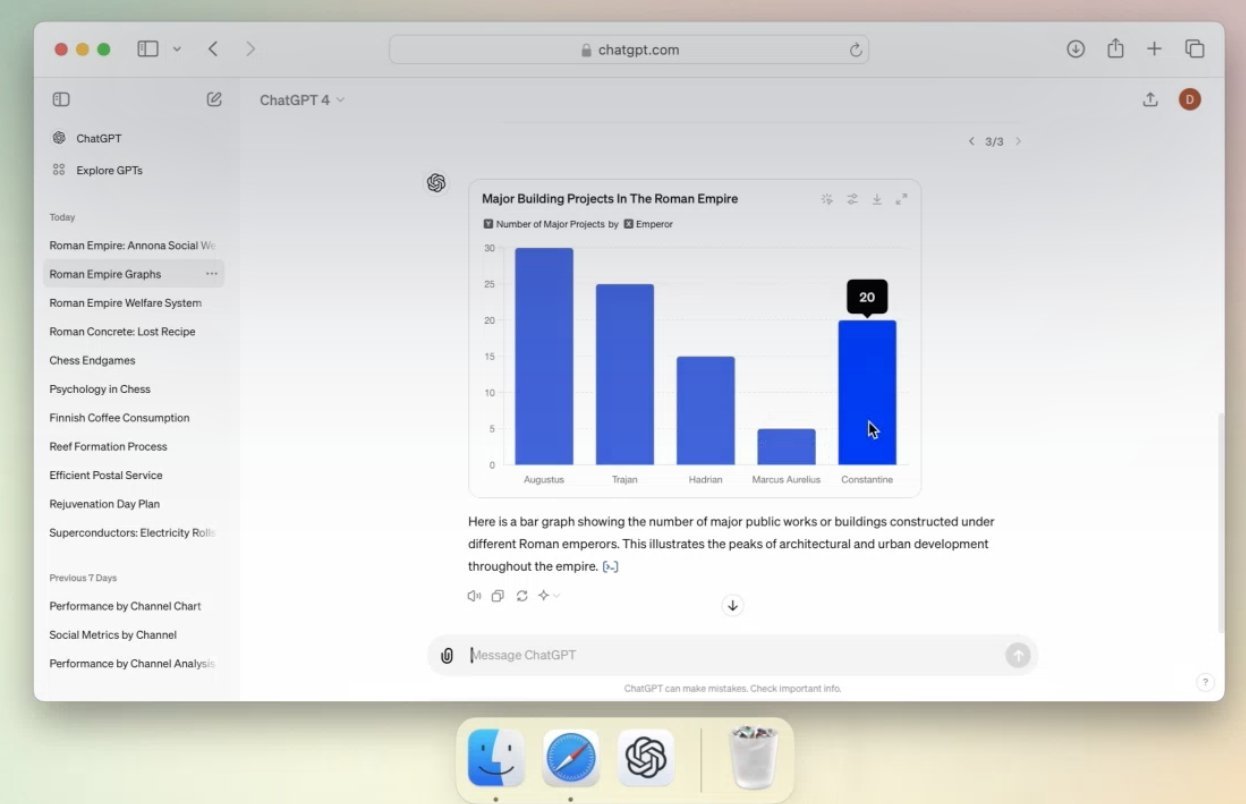
Task: Jump to bottom with down arrow button
Action: (732, 605)
